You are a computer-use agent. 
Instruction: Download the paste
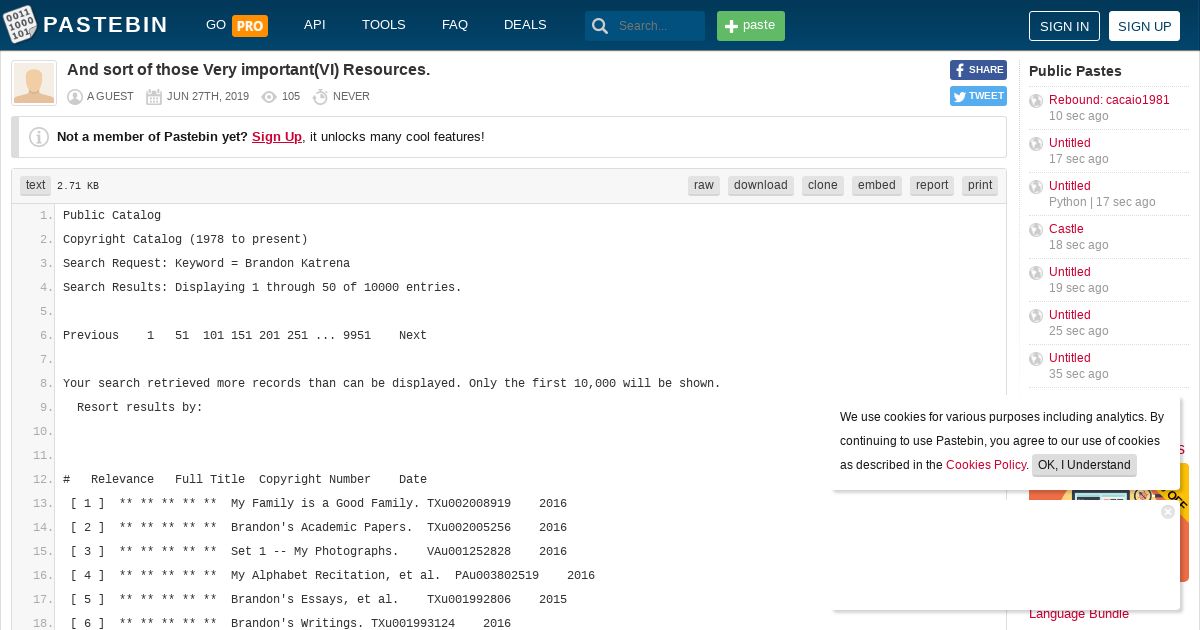[761, 186]
